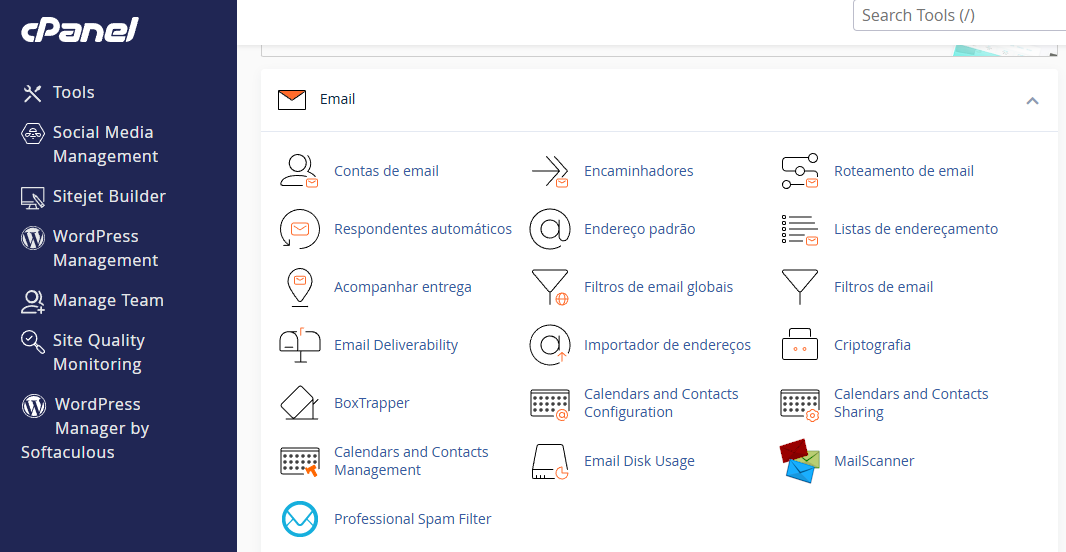The image size is (1066, 552).
Task: Click the Email Deliverability mailbox icon
Action: (x=298, y=345)
